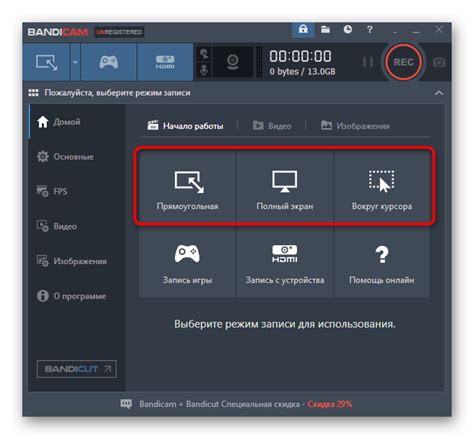The width and height of the screenshot is (474, 439).
Task: Click the UNREGISTERED badge
Action: pos(119,32)
